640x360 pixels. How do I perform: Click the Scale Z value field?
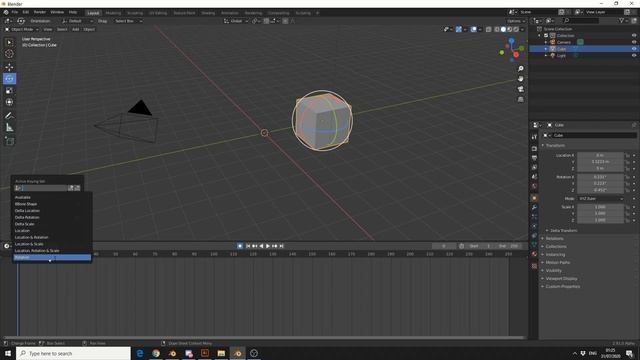(600, 220)
